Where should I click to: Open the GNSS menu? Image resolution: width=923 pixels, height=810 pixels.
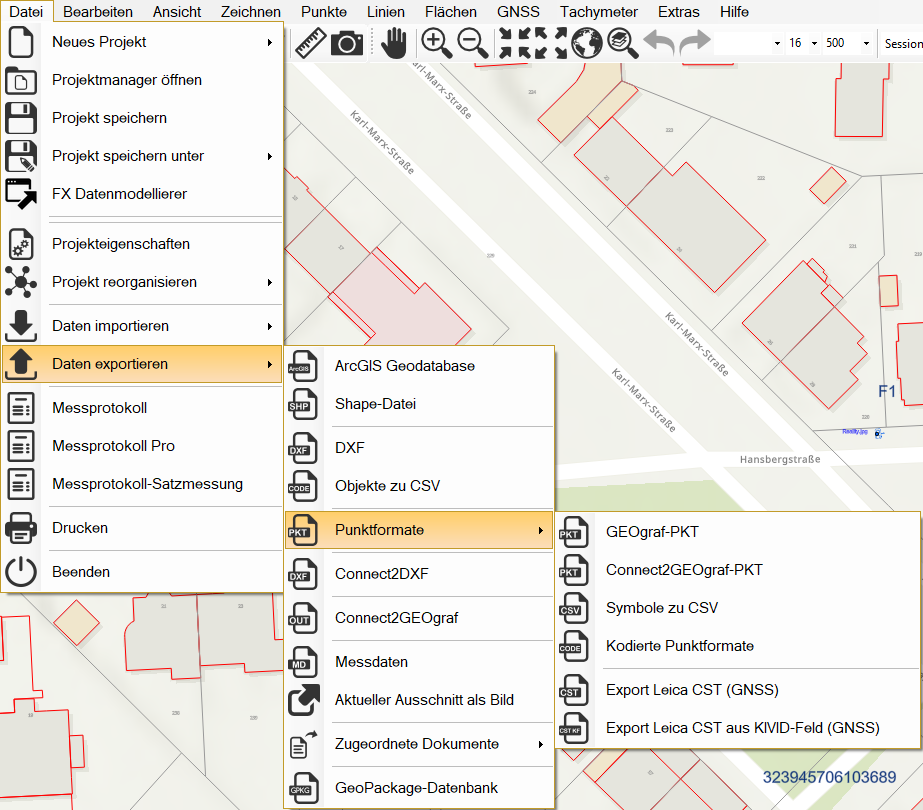tap(517, 12)
